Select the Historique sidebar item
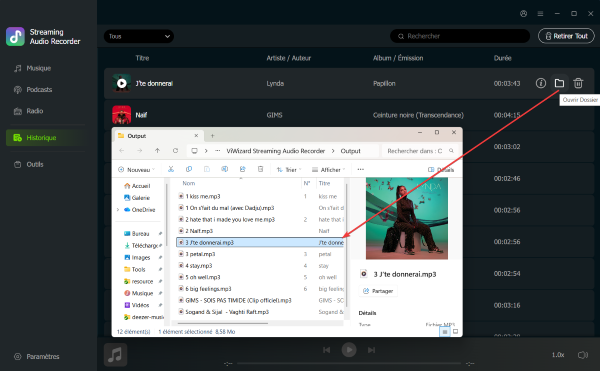 tap(45, 138)
